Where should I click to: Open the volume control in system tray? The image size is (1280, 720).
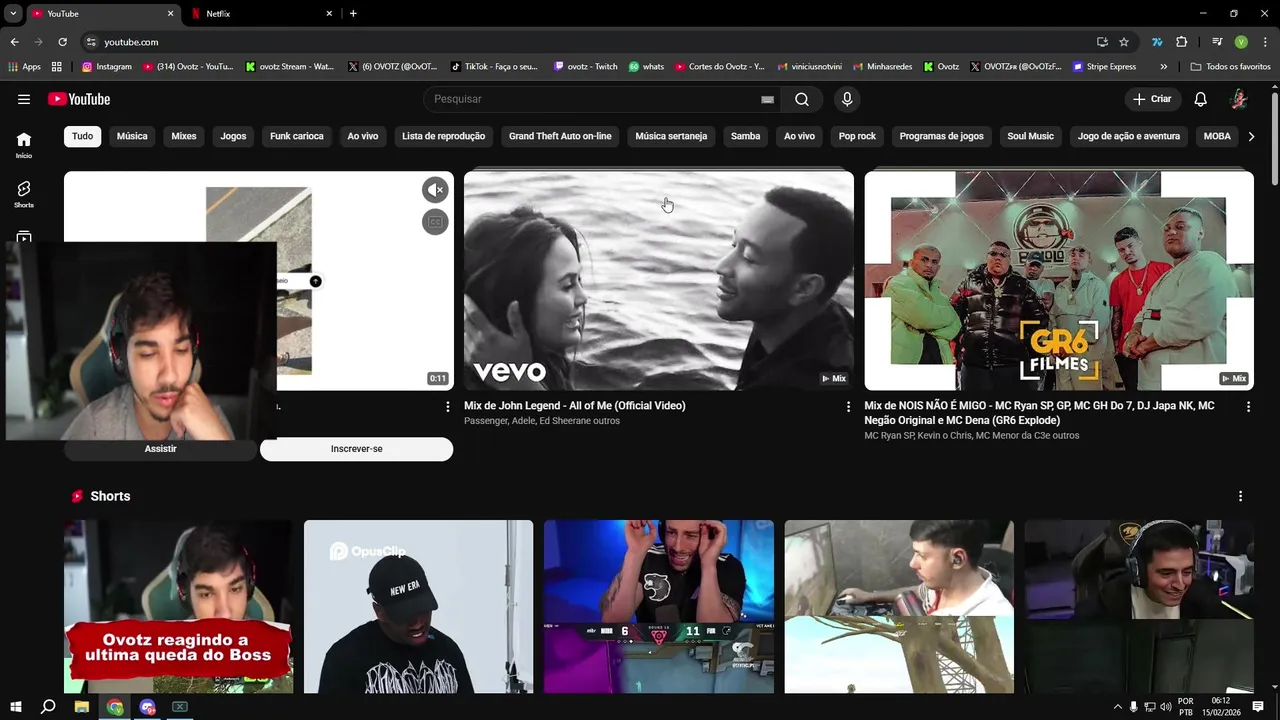(1166, 707)
